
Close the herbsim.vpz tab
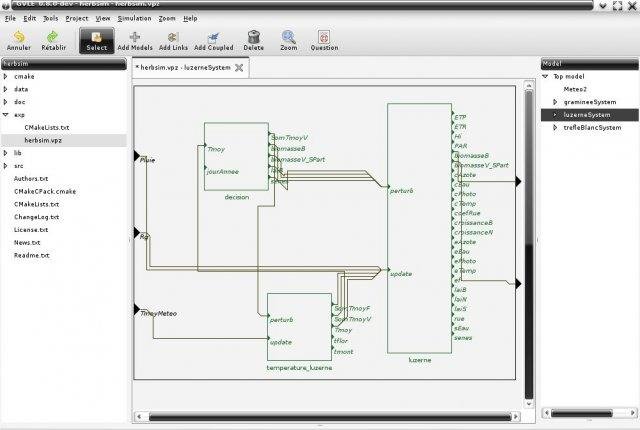click(x=239, y=68)
